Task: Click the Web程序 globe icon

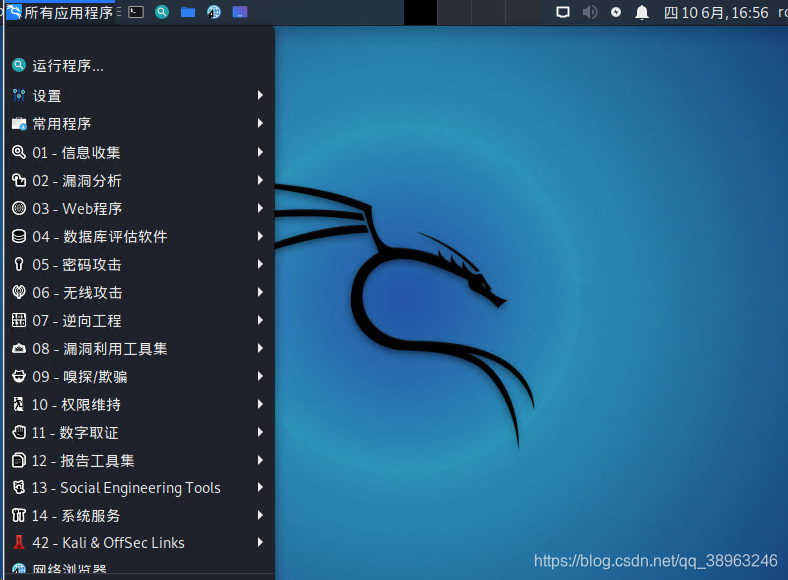Action: click(19, 208)
